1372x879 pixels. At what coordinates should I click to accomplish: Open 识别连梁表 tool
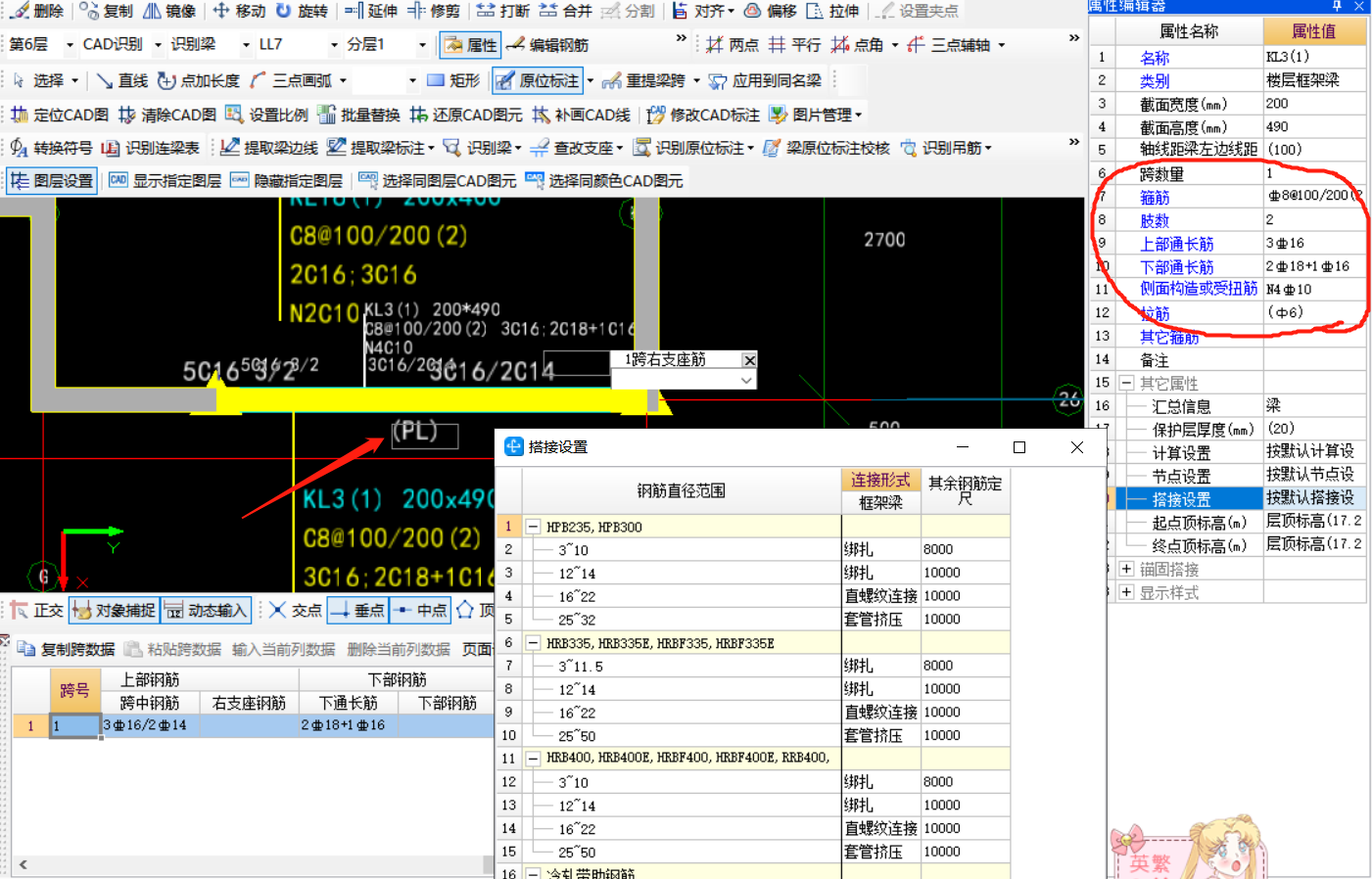pyautogui.click(x=151, y=148)
